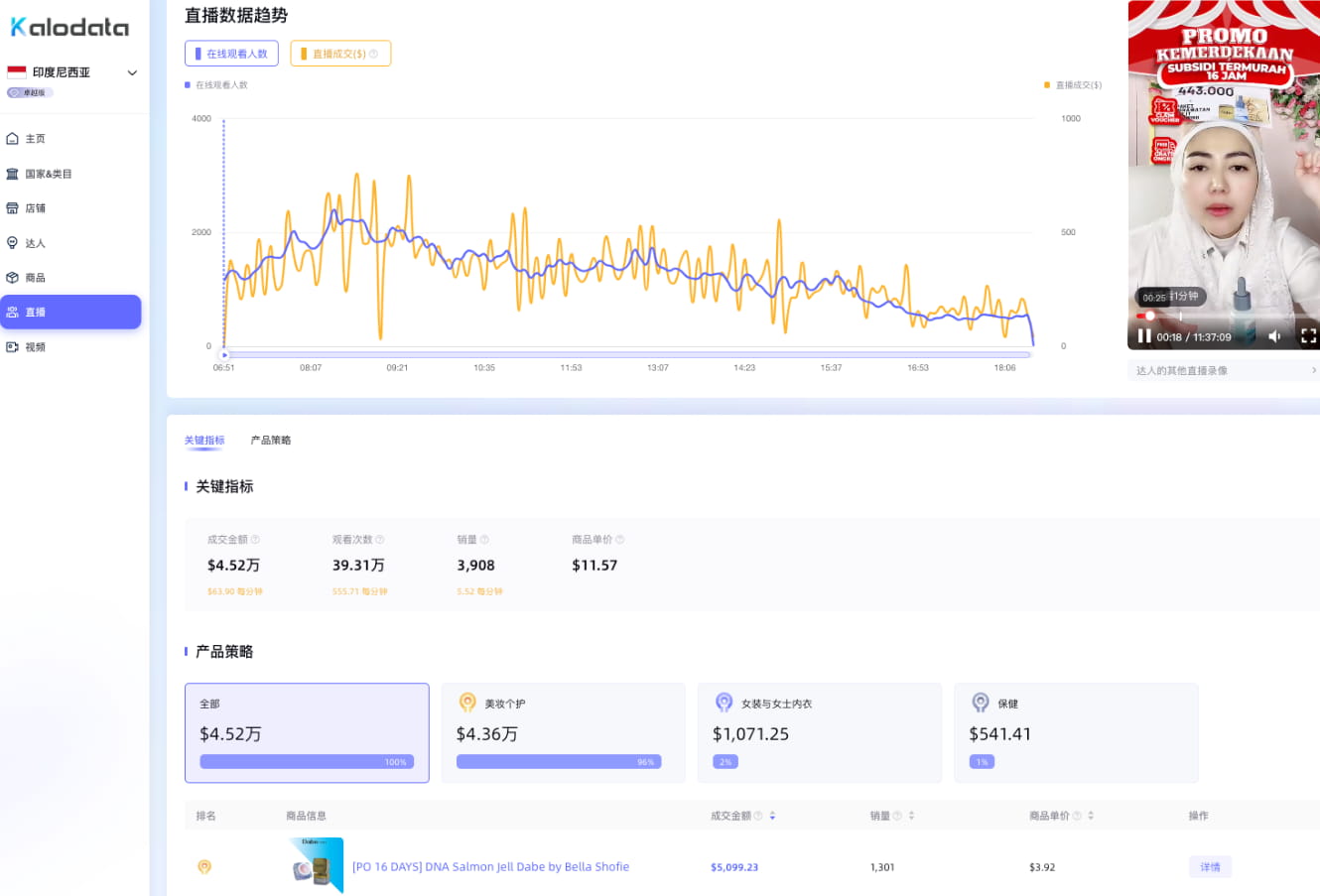Select the 全部 category card
The height and width of the screenshot is (896, 1320).
point(307,732)
